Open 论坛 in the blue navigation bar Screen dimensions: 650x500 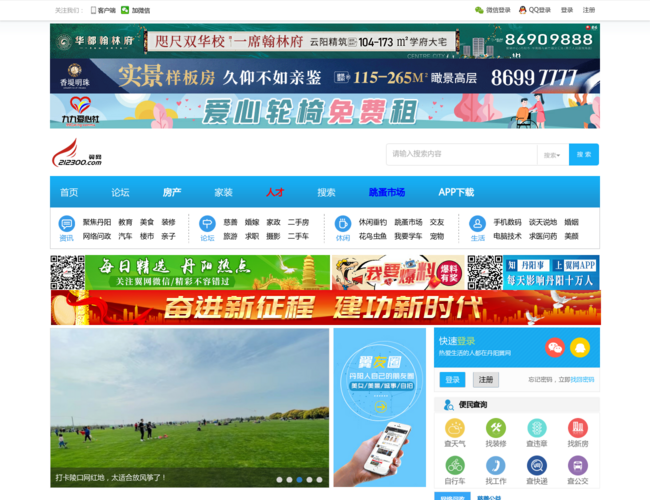point(120,192)
